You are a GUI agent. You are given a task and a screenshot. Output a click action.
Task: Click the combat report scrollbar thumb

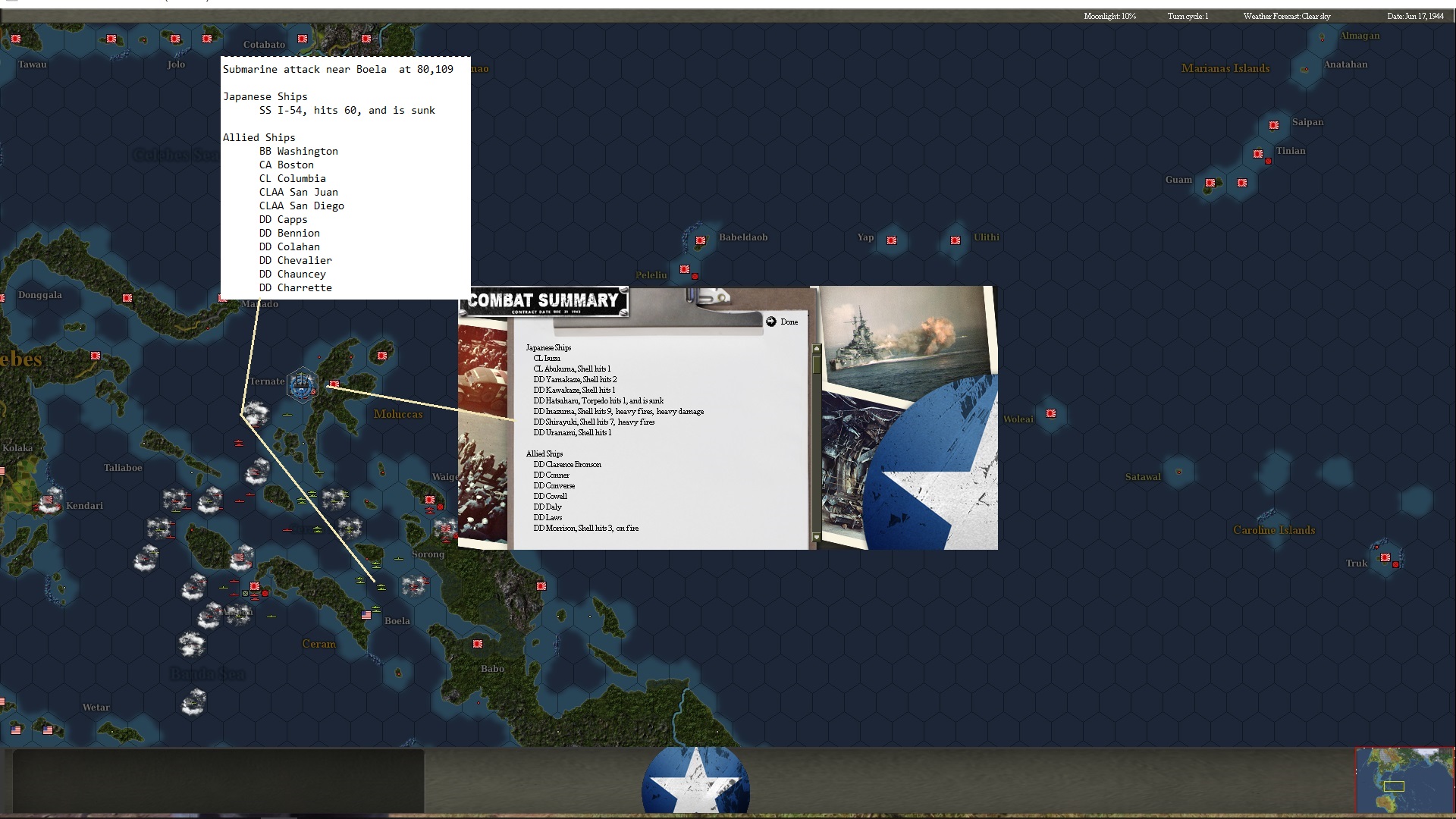[817, 364]
